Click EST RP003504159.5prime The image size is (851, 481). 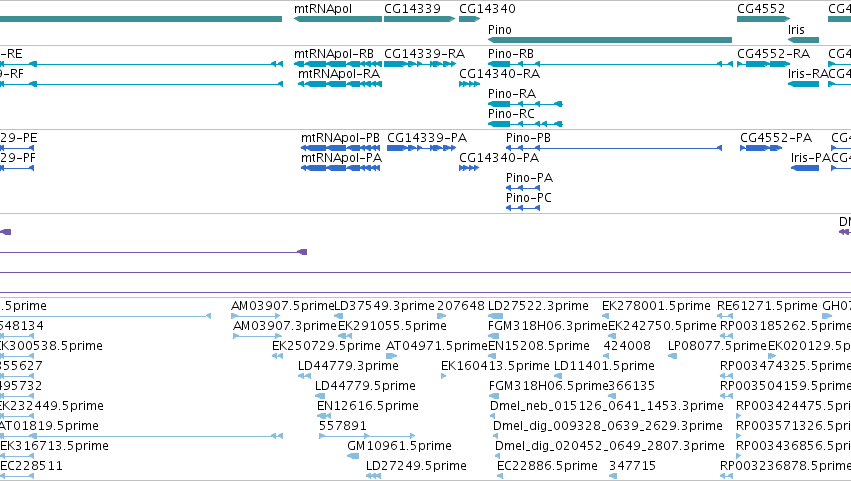tap(785, 387)
